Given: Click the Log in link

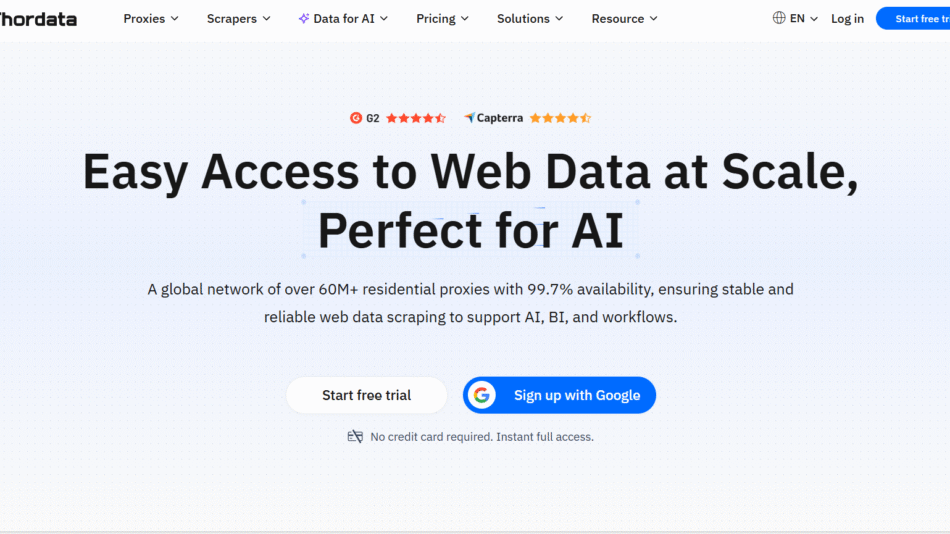Looking at the screenshot, I should tap(847, 18).
